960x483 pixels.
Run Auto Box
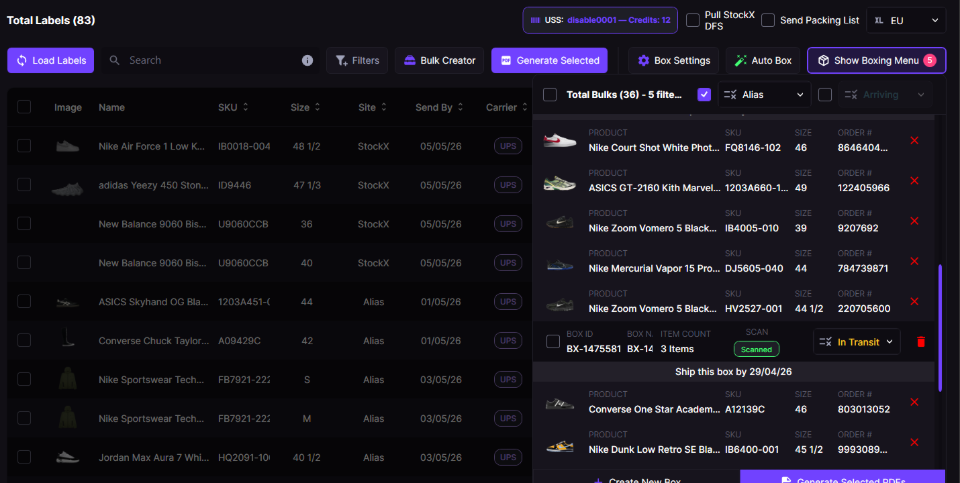coord(763,61)
